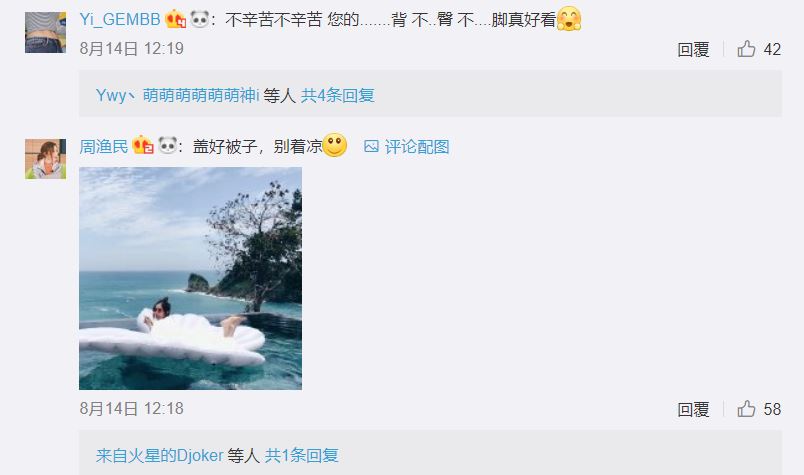Like Yi_GEMBB's comment with thumbs-up icon

tap(747, 49)
